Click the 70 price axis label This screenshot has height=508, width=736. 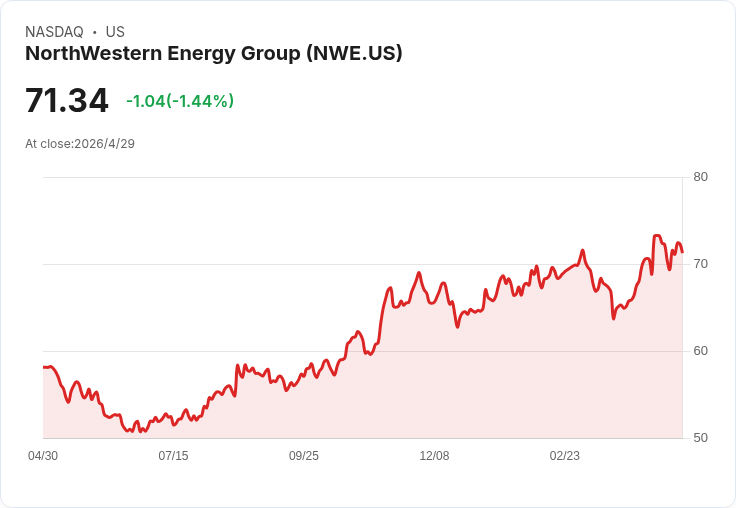700,264
